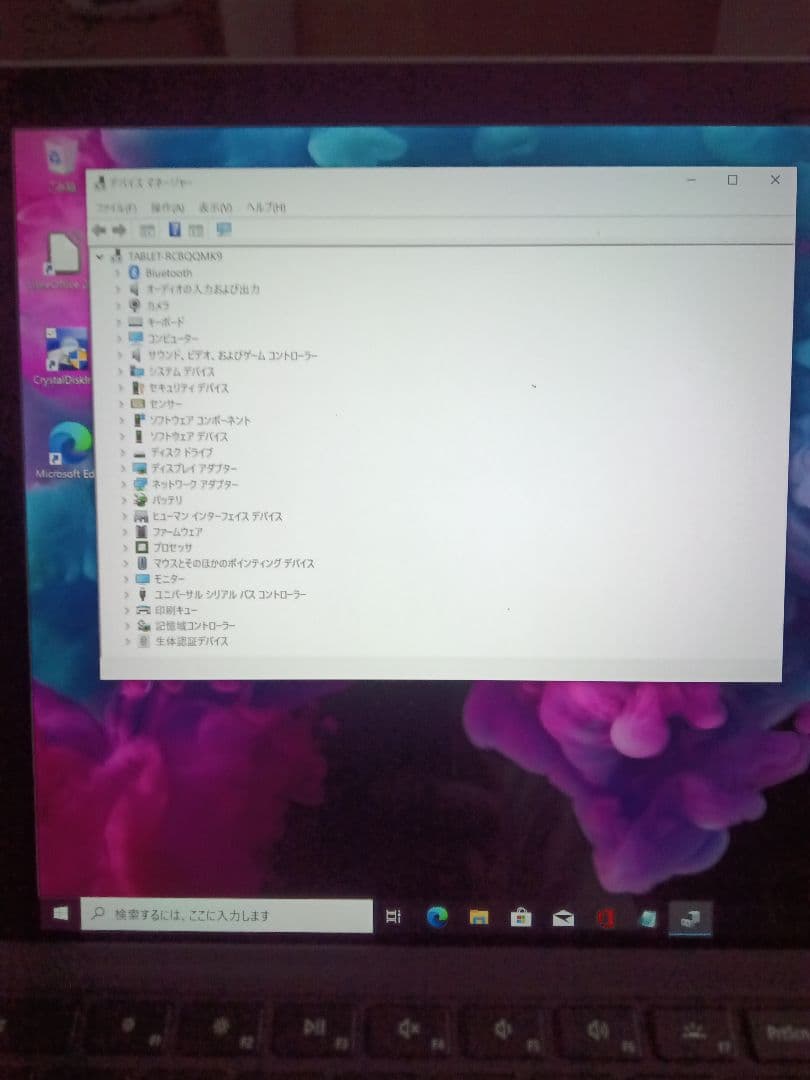Click the Windows Start button
This screenshot has width=810, height=1080.
pos(58,915)
